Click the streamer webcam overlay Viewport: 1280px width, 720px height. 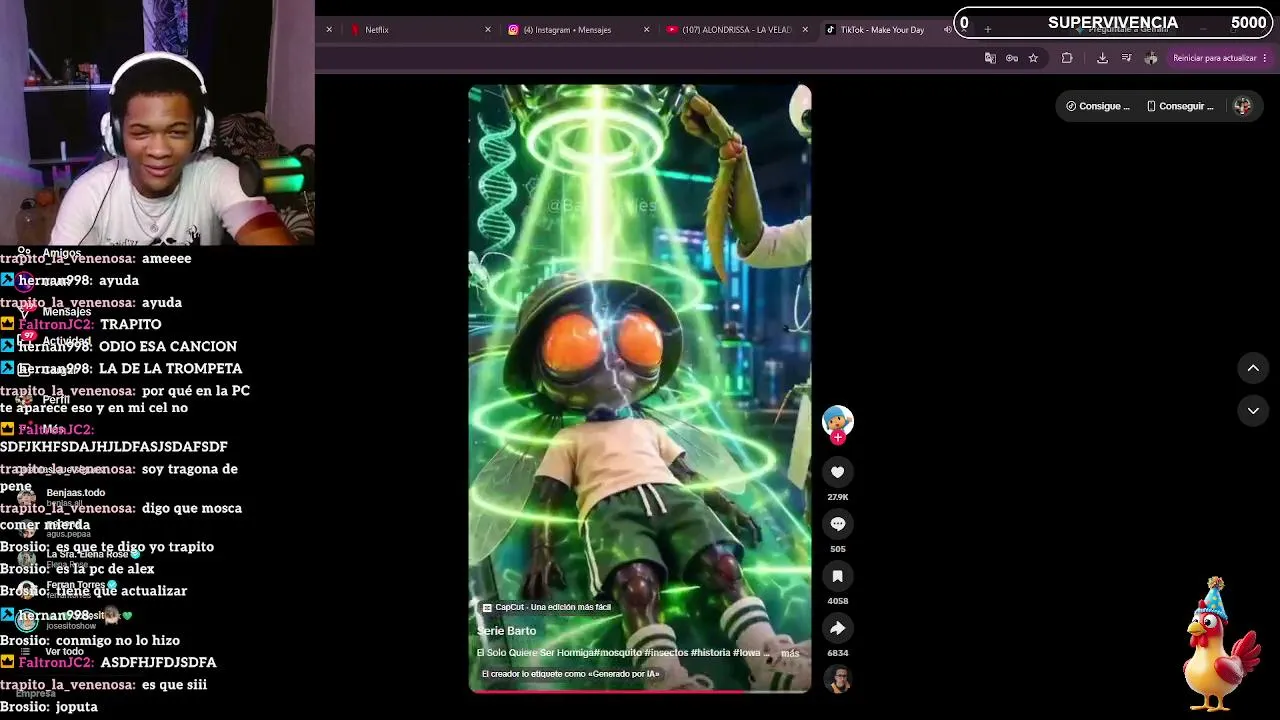[x=157, y=122]
